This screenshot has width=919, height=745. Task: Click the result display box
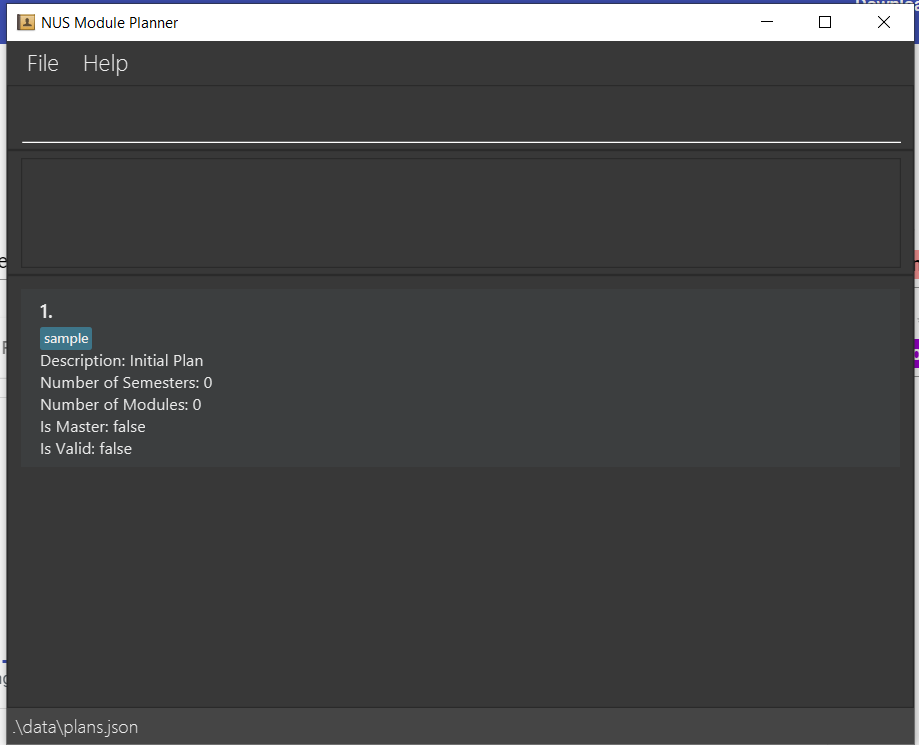coord(461,213)
